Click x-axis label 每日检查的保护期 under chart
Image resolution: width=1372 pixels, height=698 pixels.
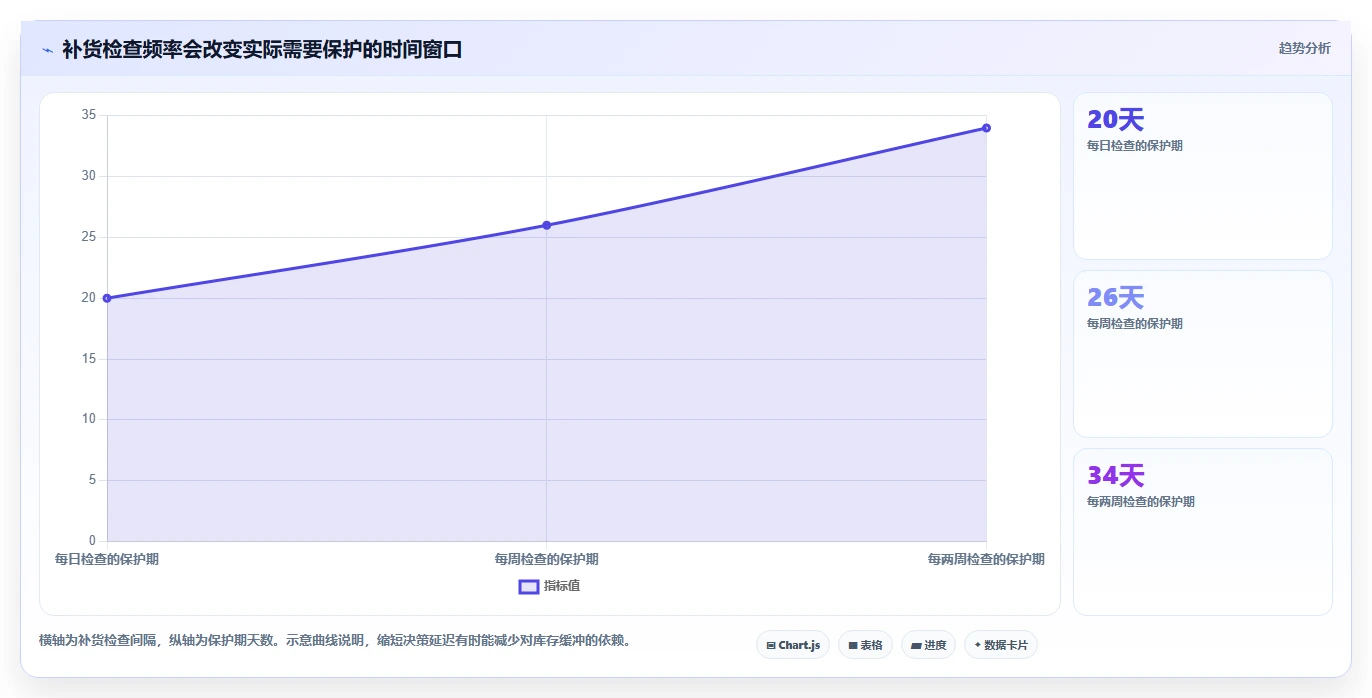tap(107, 559)
